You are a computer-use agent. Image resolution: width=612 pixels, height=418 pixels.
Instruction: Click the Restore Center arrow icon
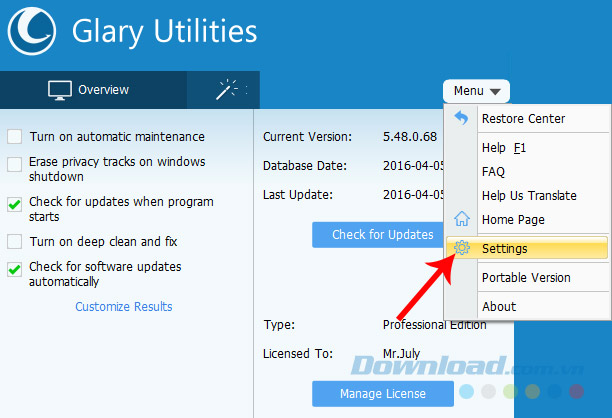461,118
